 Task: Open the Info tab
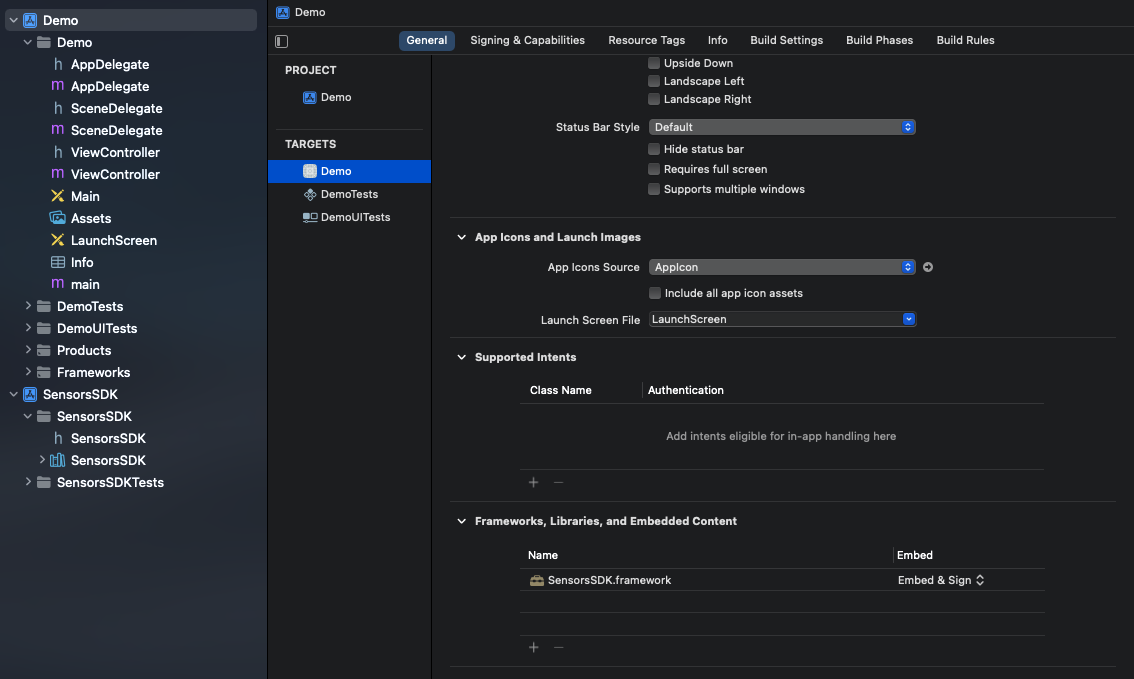pyautogui.click(x=717, y=40)
